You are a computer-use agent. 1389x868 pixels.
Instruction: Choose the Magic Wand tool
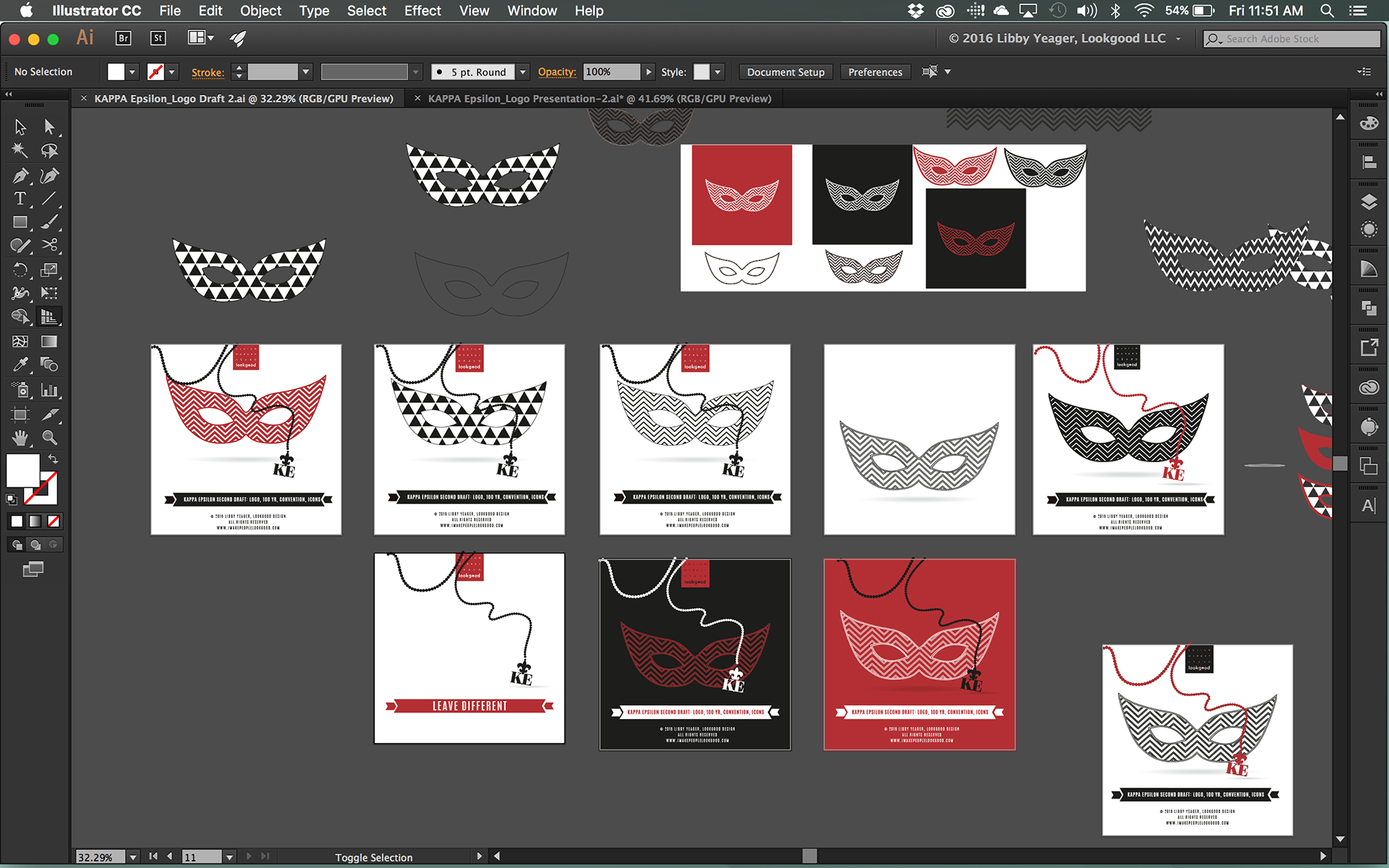[x=20, y=150]
